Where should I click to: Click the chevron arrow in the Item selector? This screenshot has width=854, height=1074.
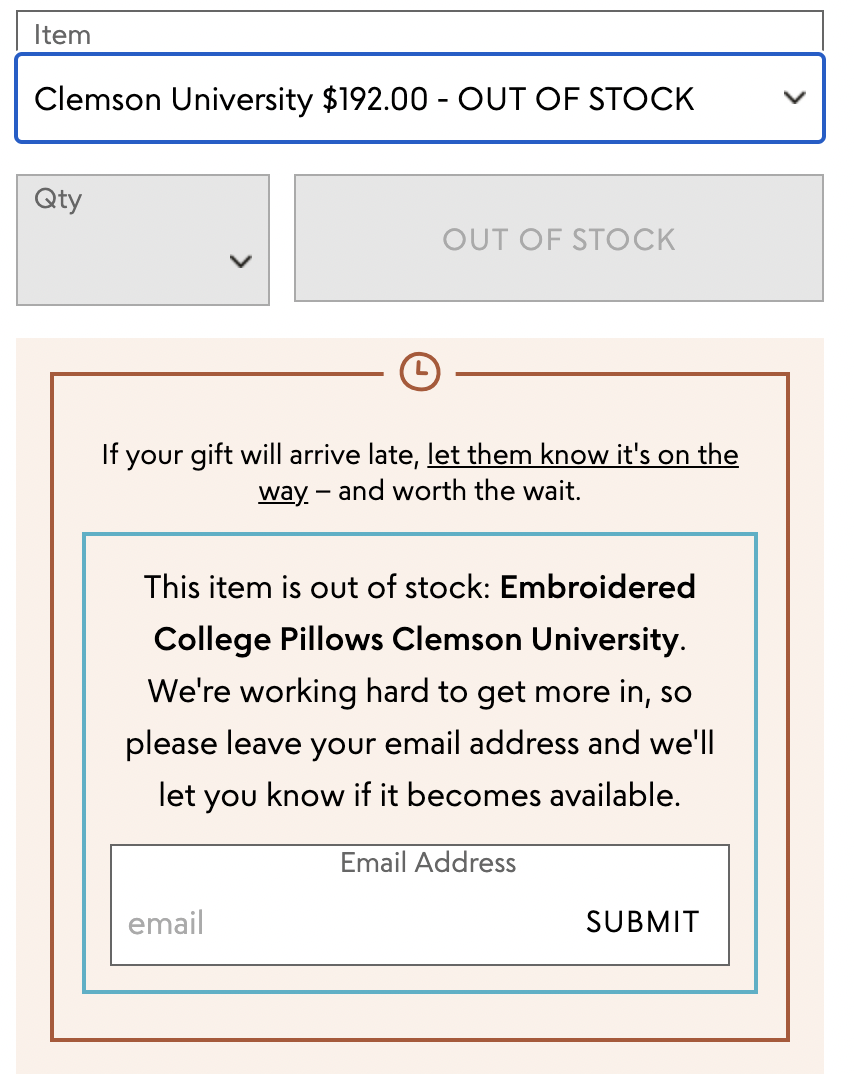click(x=794, y=98)
